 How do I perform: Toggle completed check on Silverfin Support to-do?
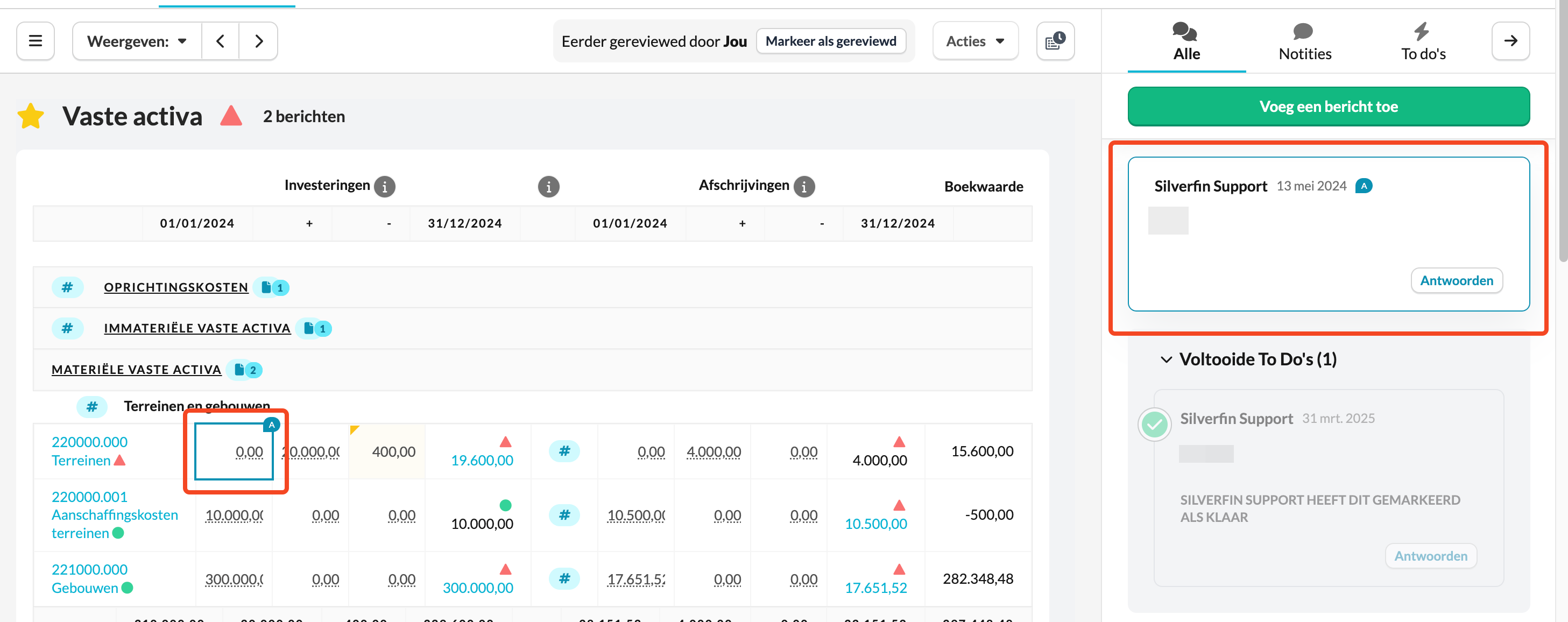point(1154,424)
